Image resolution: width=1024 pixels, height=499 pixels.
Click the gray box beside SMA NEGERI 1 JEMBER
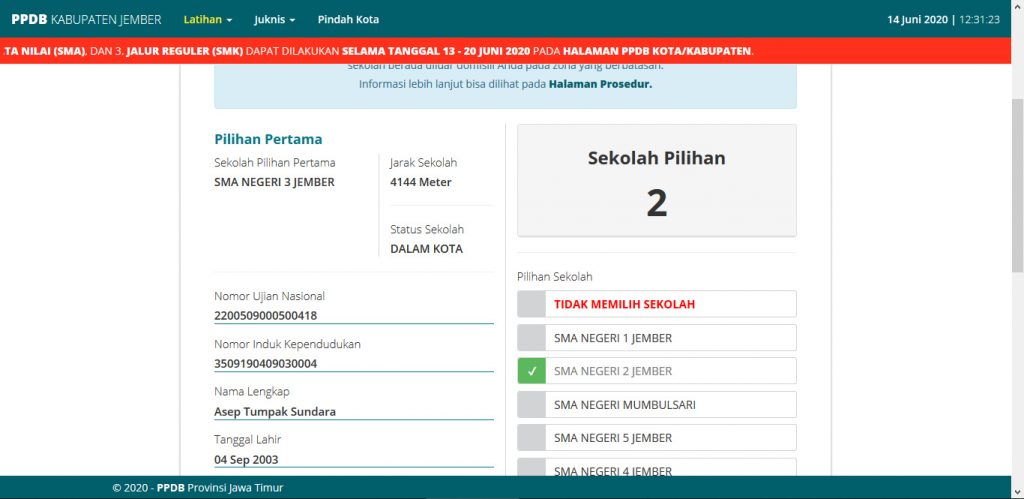pos(532,338)
